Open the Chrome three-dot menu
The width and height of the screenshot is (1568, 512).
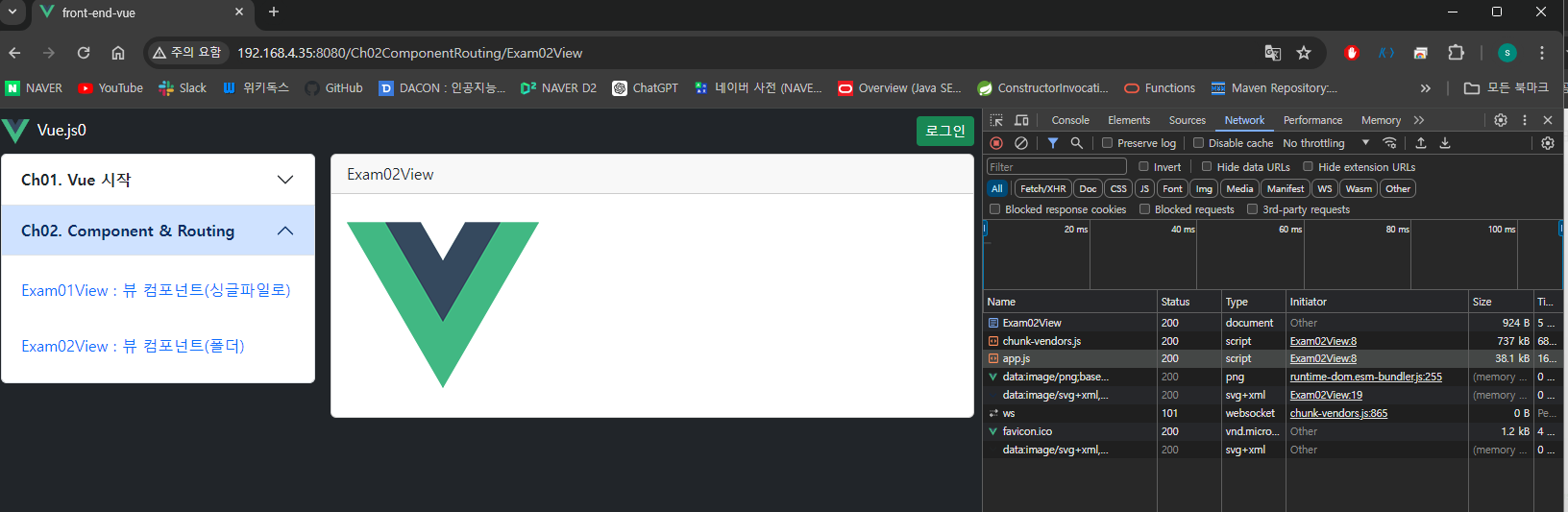(x=1542, y=53)
